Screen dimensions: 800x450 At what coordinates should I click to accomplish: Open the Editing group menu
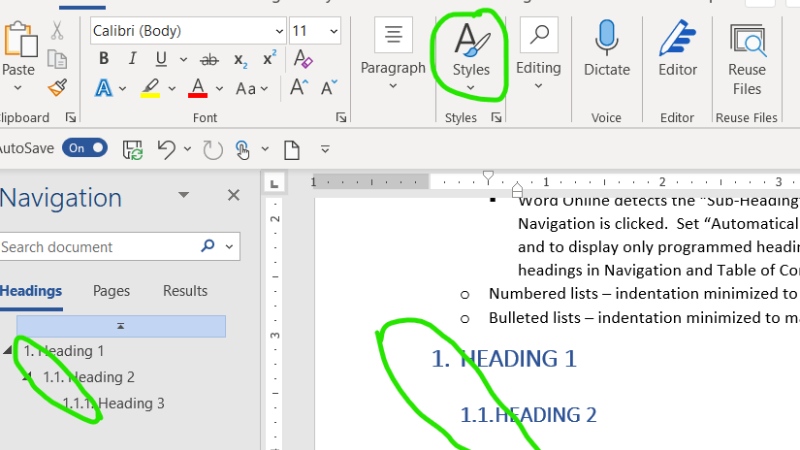point(538,54)
